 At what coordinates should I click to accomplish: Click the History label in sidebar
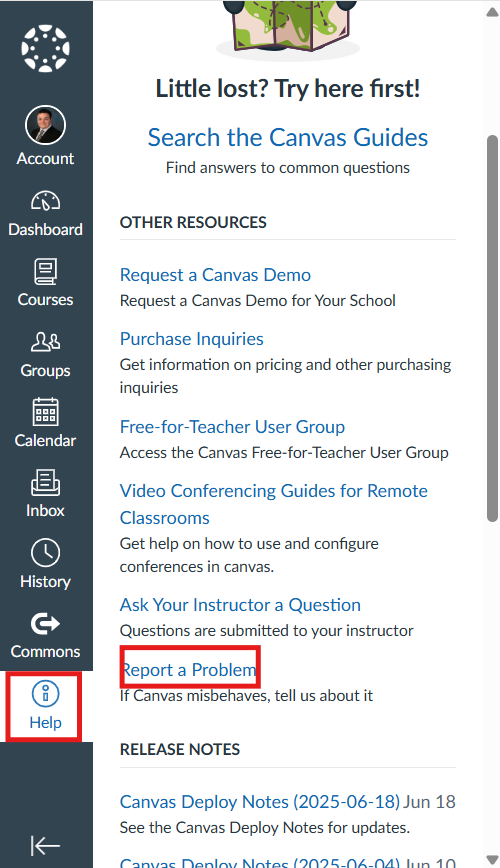tap(45, 582)
